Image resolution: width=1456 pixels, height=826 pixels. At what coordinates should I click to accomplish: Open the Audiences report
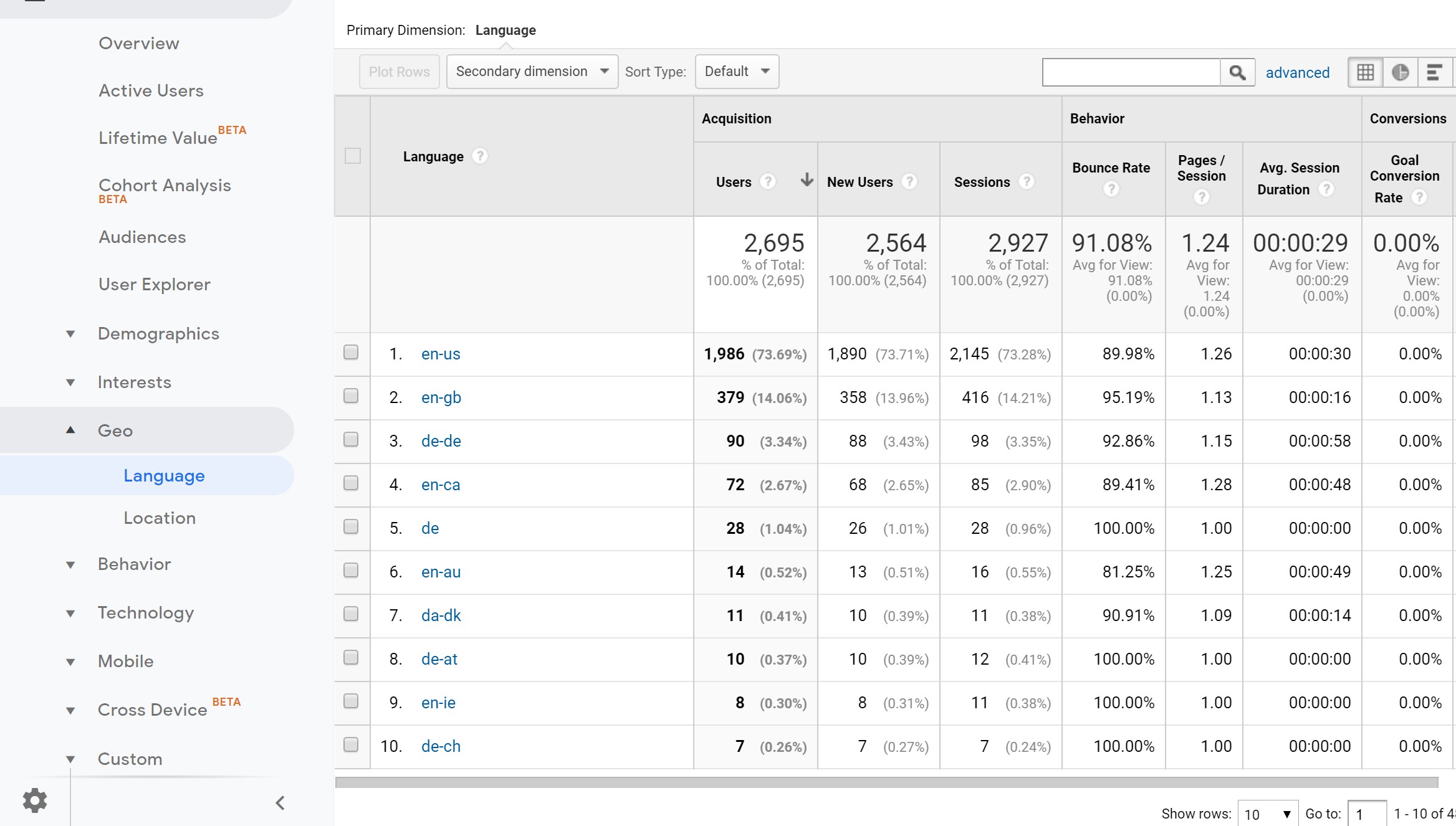click(x=142, y=237)
